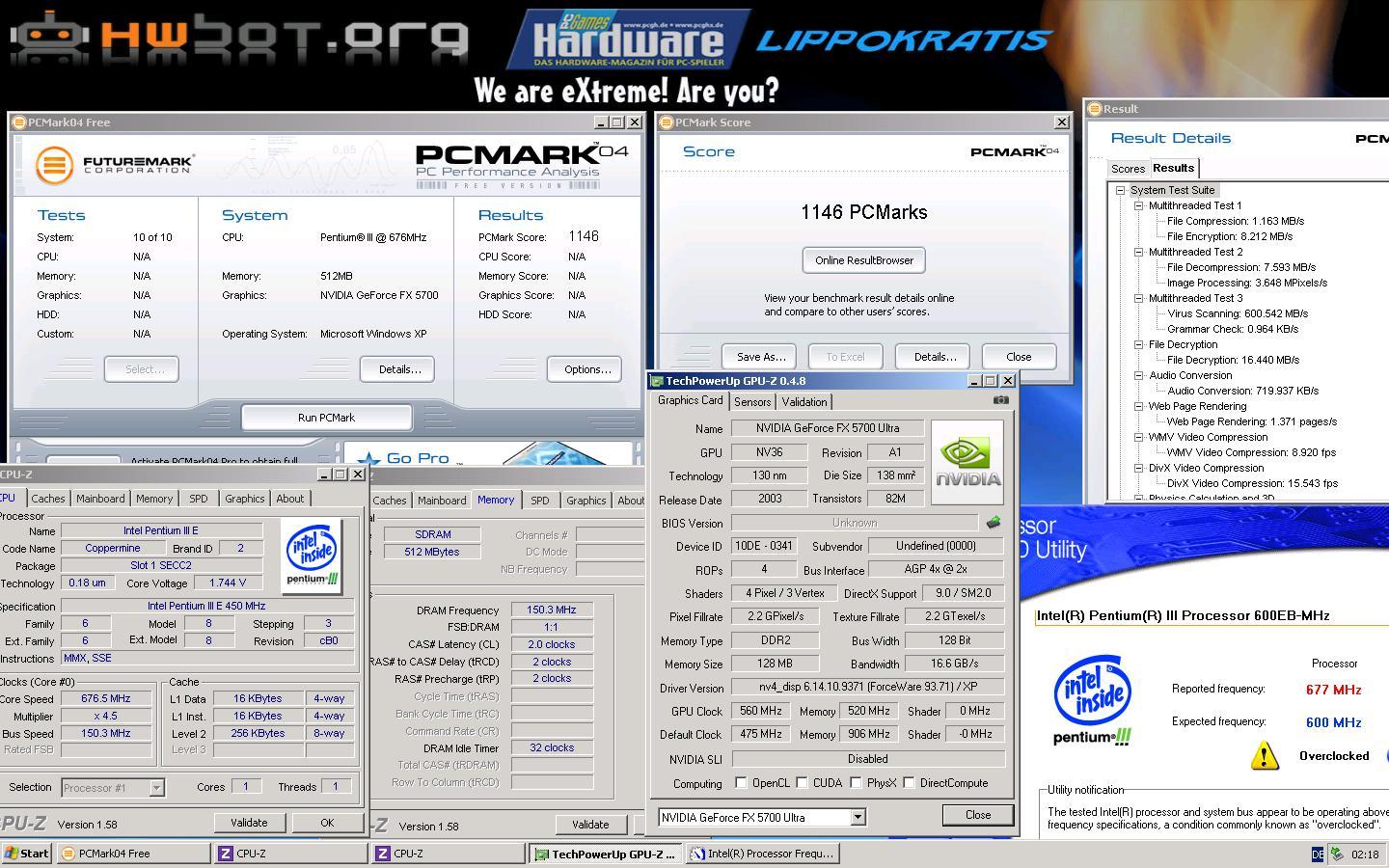The image size is (1389, 868).
Task: Switch to Intel Processor Frequency taskbar item
Action: pyautogui.click(x=762, y=854)
